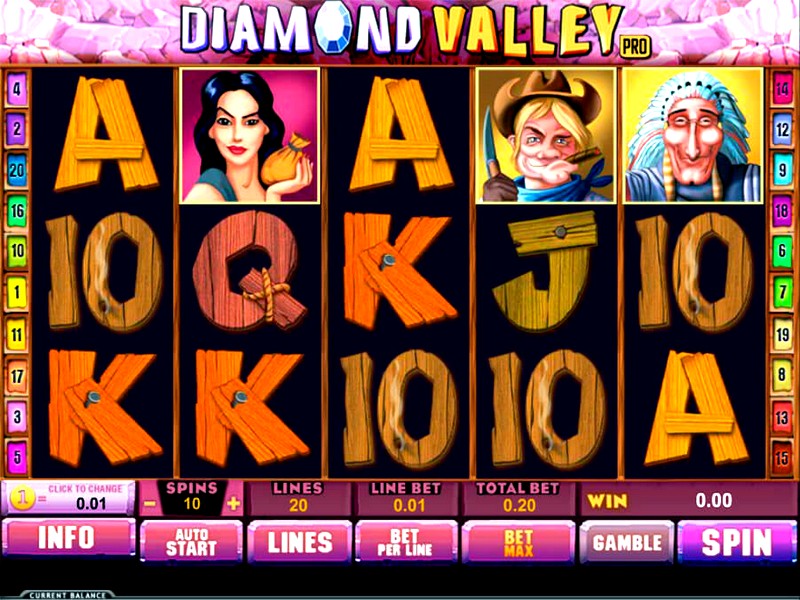Click the cowboy with cigar symbol
The height and width of the screenshot is (600, 800).
545,136
